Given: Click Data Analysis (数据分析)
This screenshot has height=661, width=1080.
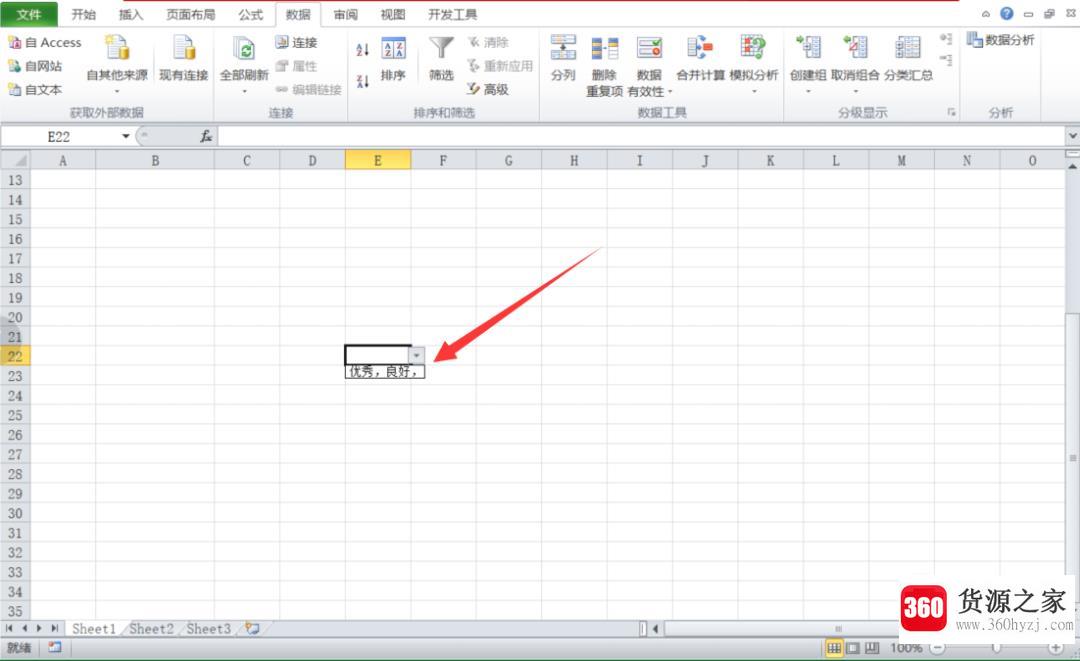Looking at the screenshot, I should pyautogui.click(x=1000, y=40).
